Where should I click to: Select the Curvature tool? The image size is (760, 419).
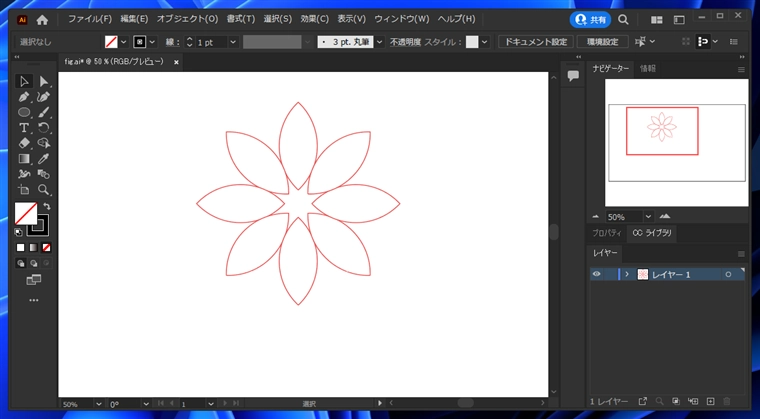44,97
